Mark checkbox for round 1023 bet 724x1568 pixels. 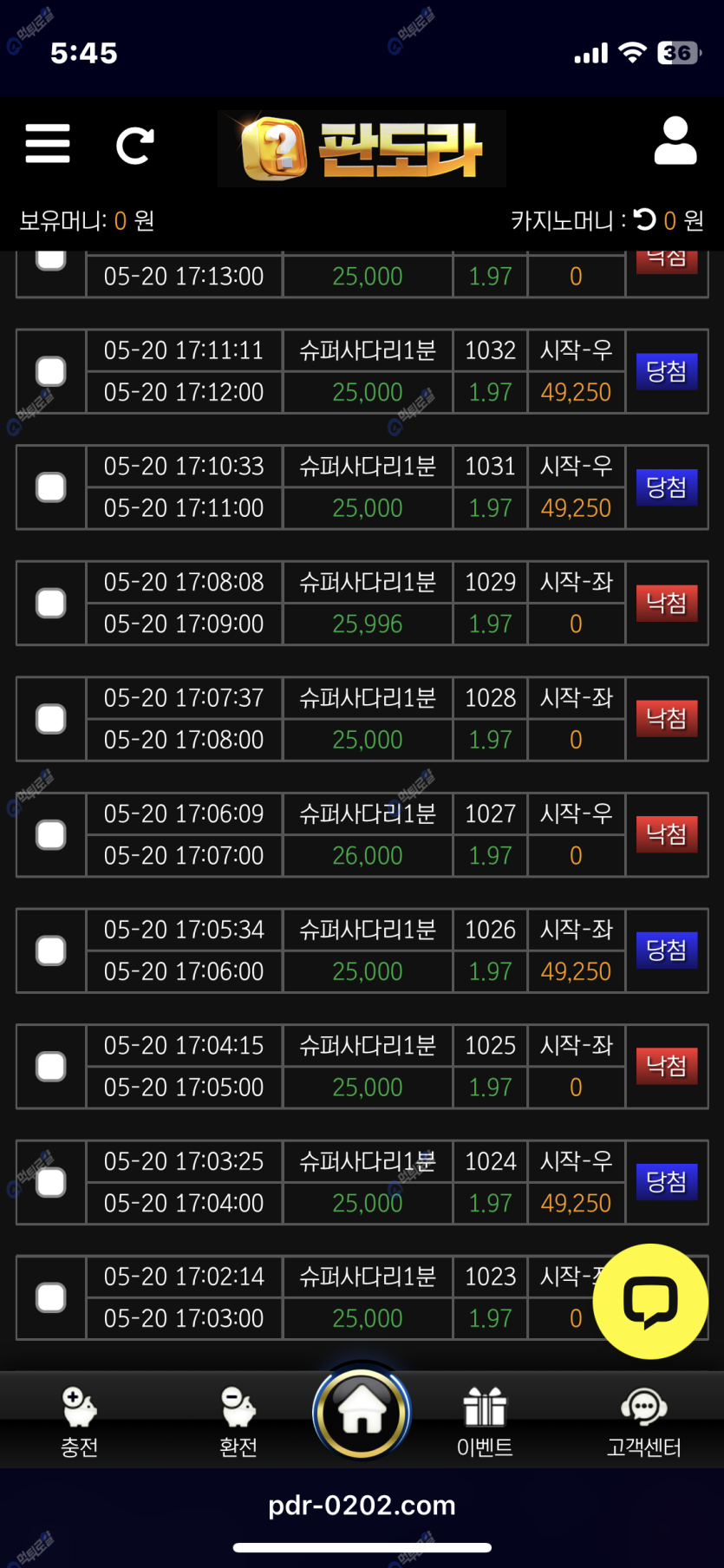(51, 1297)
